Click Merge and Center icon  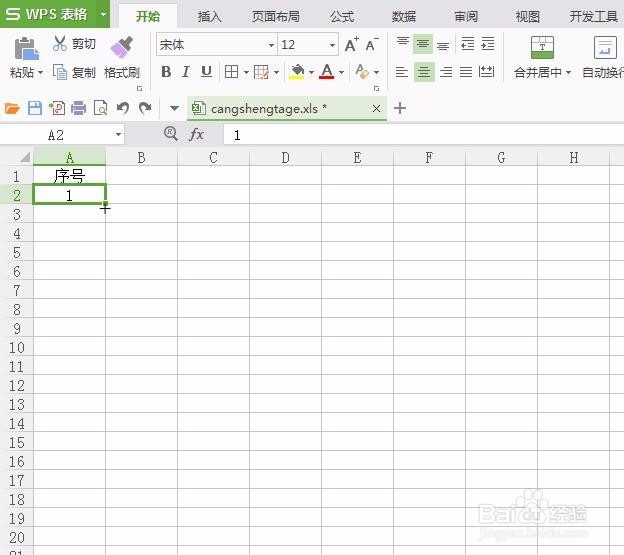tap(542, 47)
